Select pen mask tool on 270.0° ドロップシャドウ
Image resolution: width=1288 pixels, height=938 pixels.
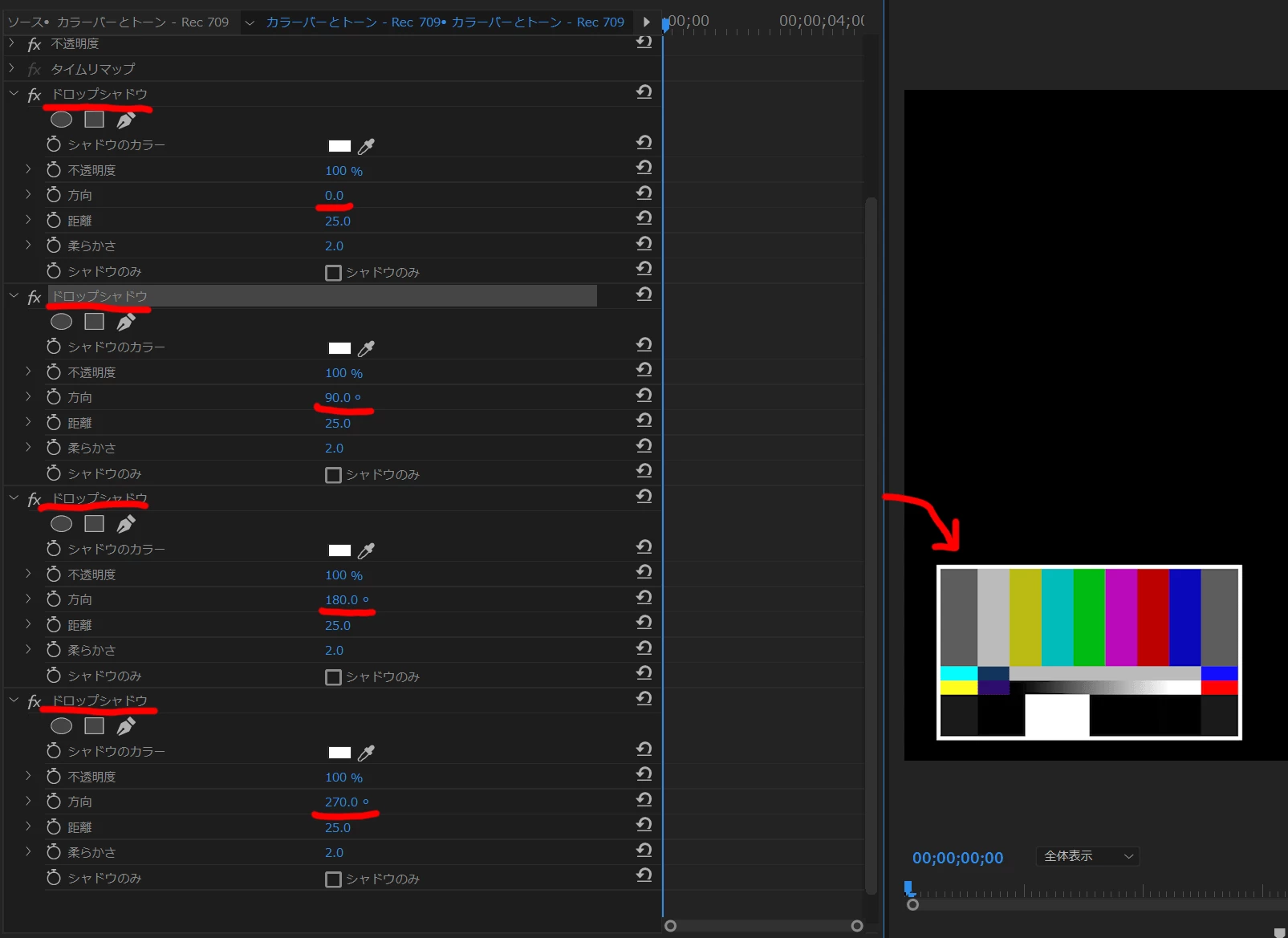[x=126, y=727]
